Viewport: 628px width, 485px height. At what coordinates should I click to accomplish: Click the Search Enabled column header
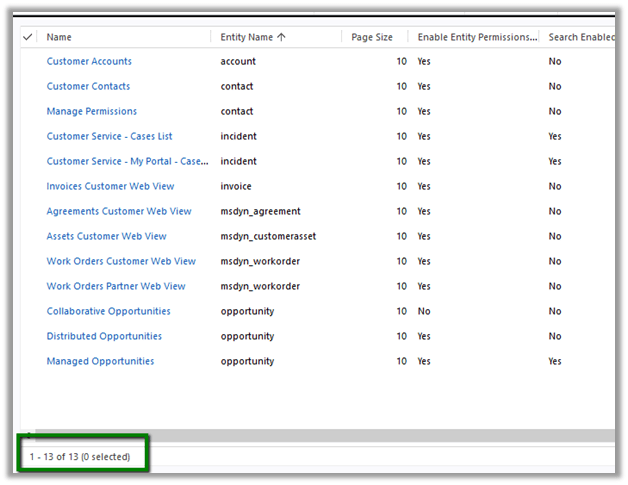[580, 37]
